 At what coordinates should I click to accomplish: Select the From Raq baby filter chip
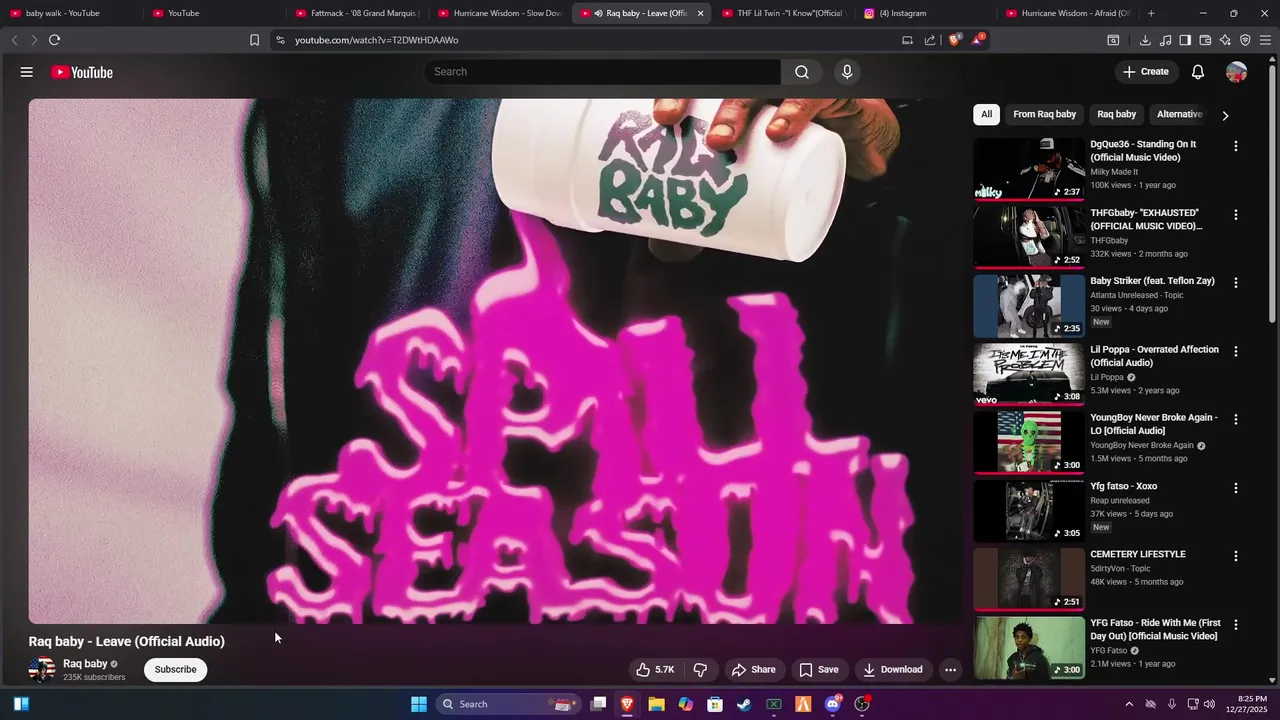[x=1044, y=114]
